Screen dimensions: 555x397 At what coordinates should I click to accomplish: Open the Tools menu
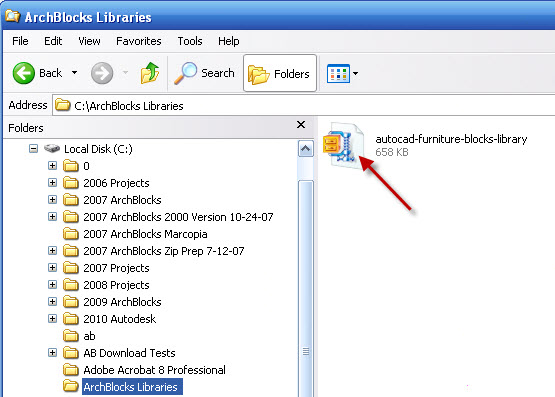190,41
